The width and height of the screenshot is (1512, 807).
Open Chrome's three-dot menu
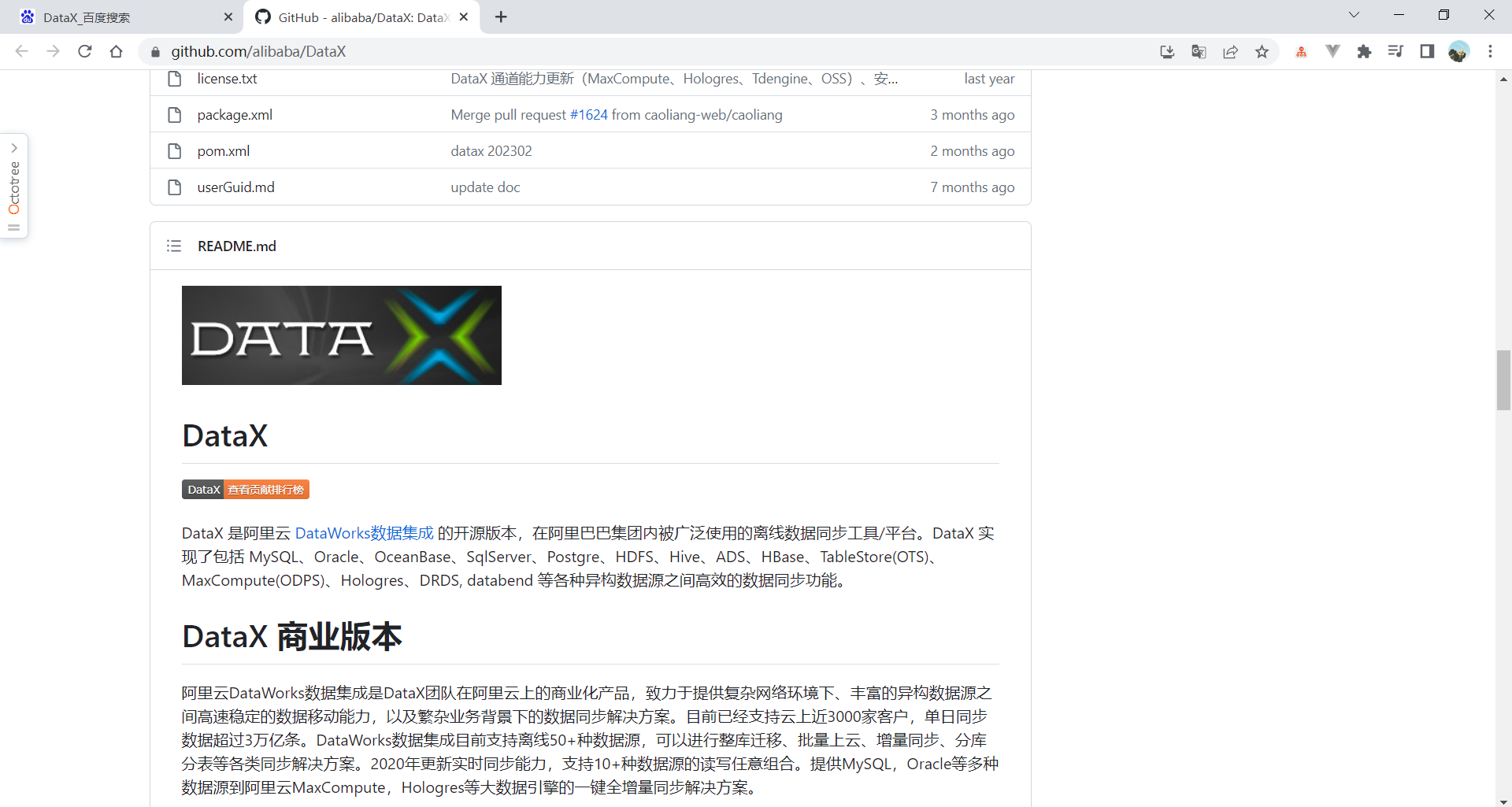point(1490,51)
